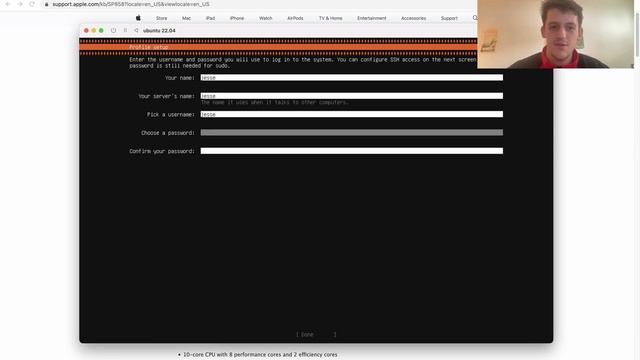
Task: Click the VM power button icon
Action: pyautogui.click(x=113, y=31)
